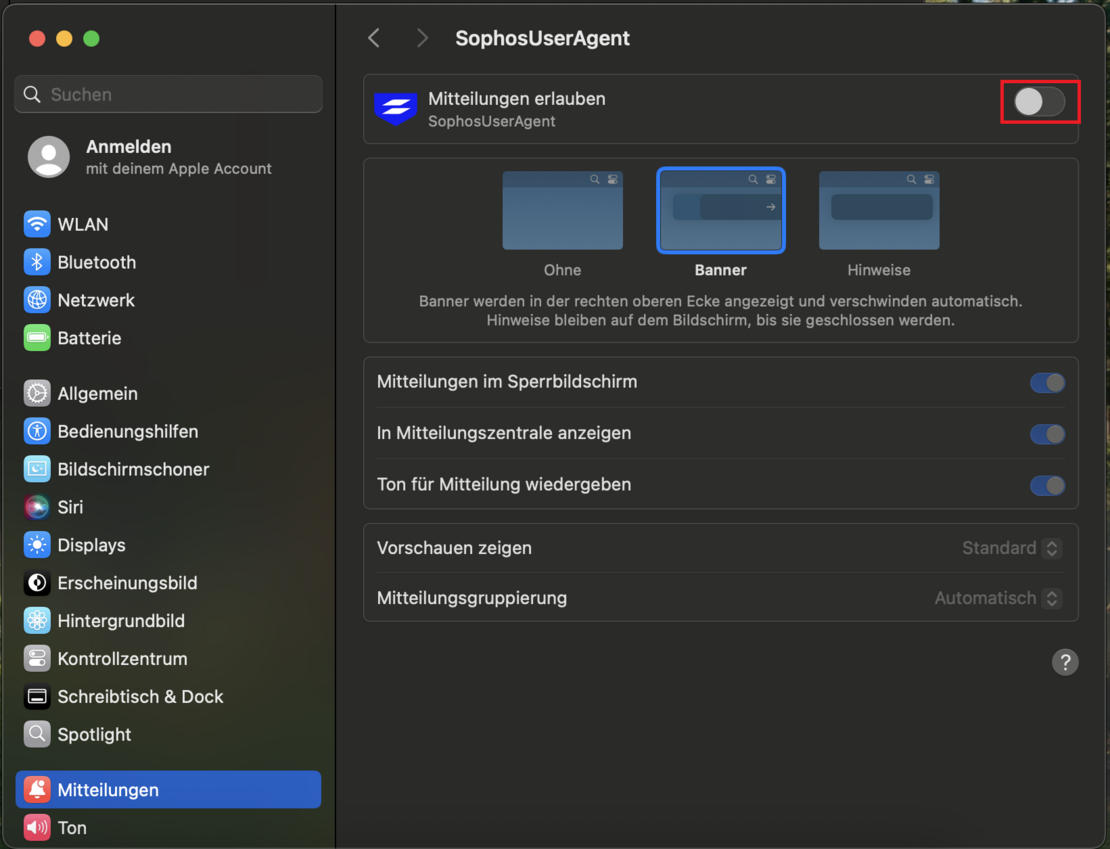1110x849 pixels.
Task: Choose the Banner notification style thumbnail
Action: (x=721, y=210)
